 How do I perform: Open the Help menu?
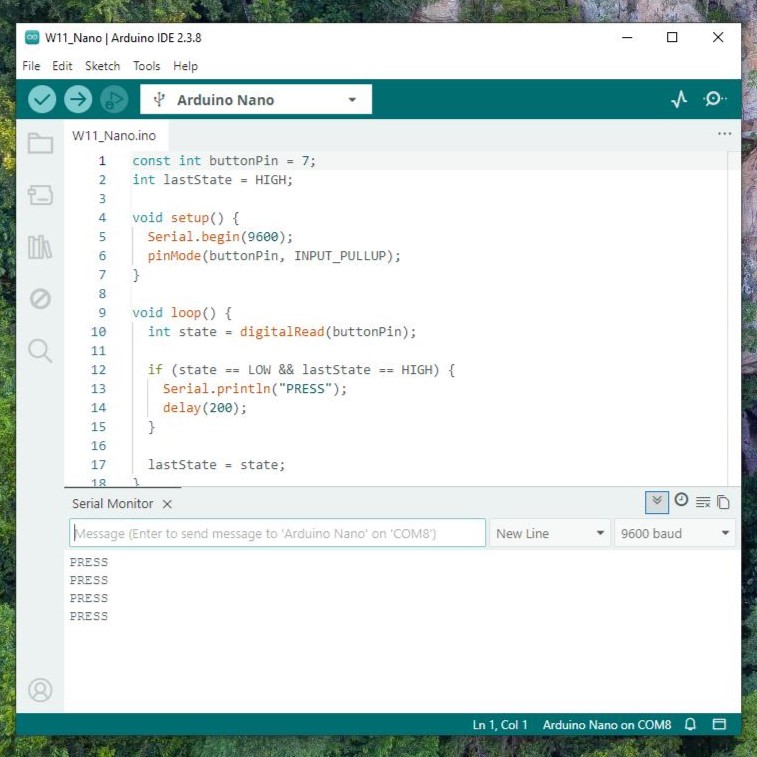[185, 66]
